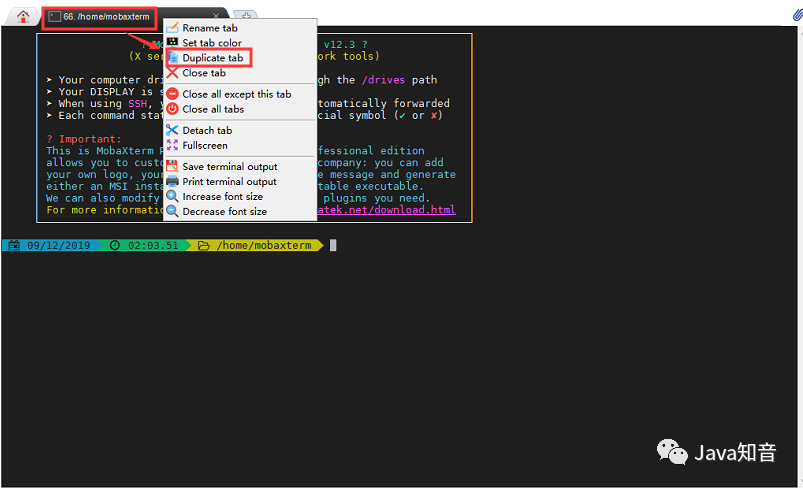803x488 pixels.
Task: Click the Rename tab pencil icon
Action: (173, 27)
